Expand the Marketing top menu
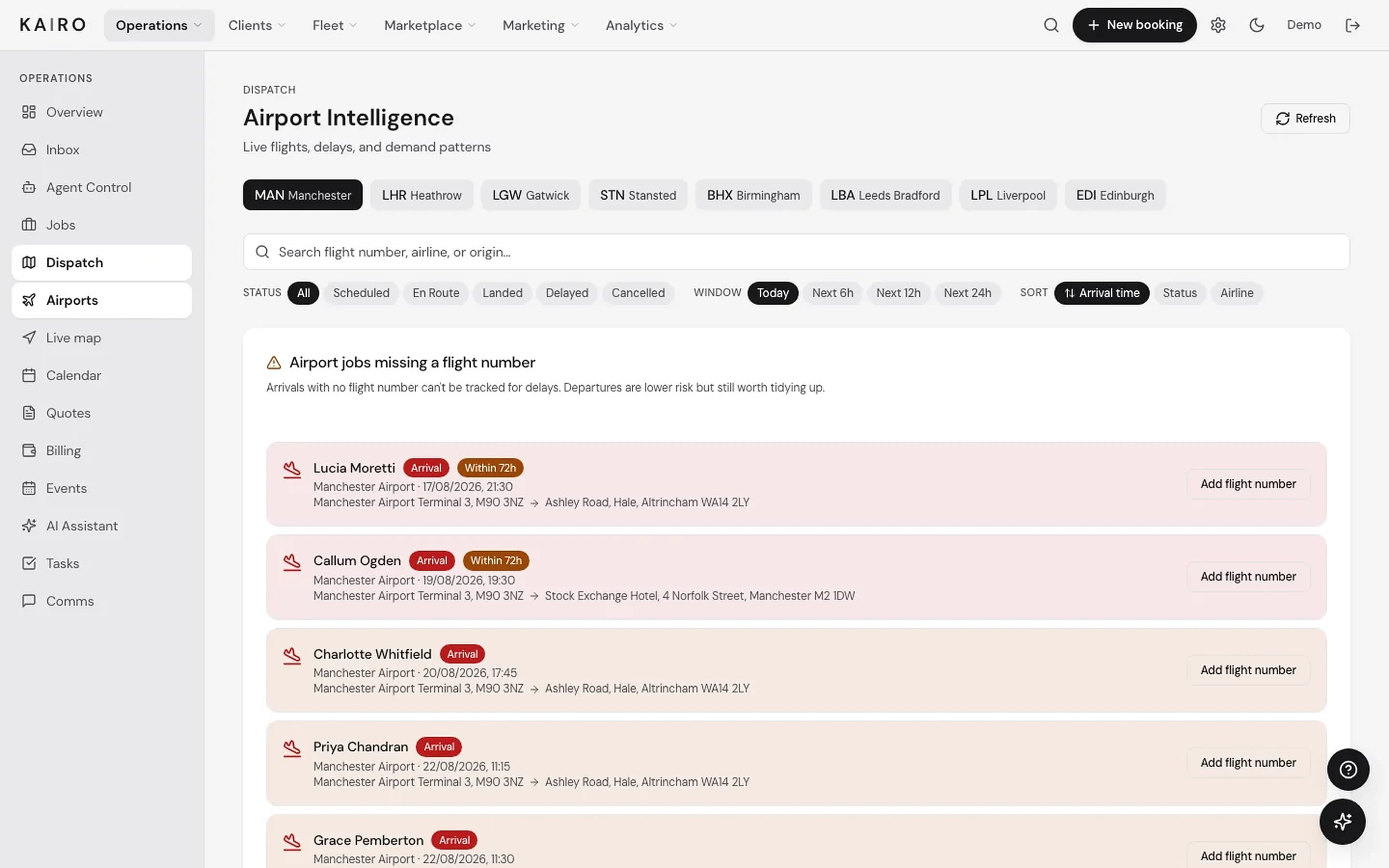This screenshot has height=868, width=1389. click(540, 25)
